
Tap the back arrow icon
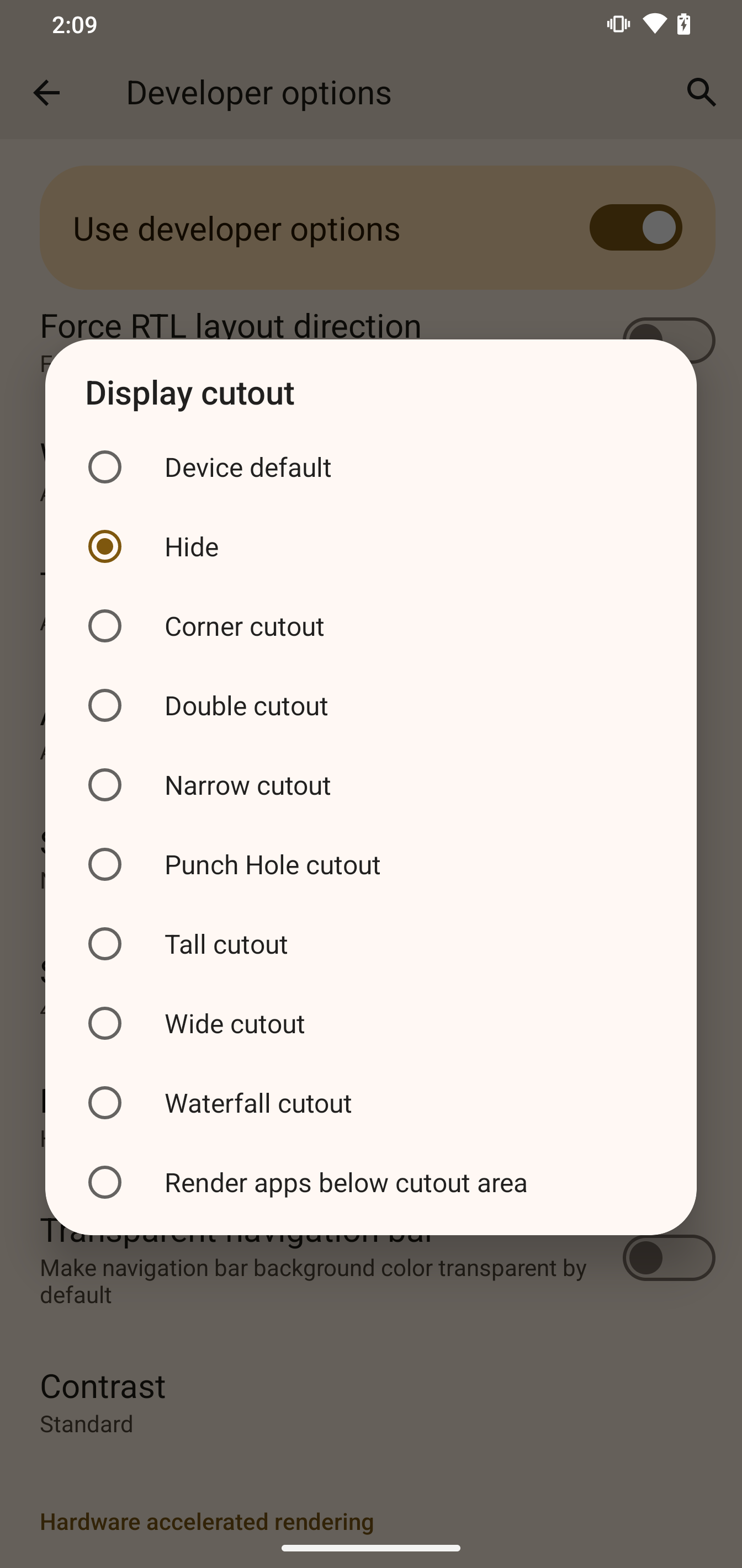(46, 93)
